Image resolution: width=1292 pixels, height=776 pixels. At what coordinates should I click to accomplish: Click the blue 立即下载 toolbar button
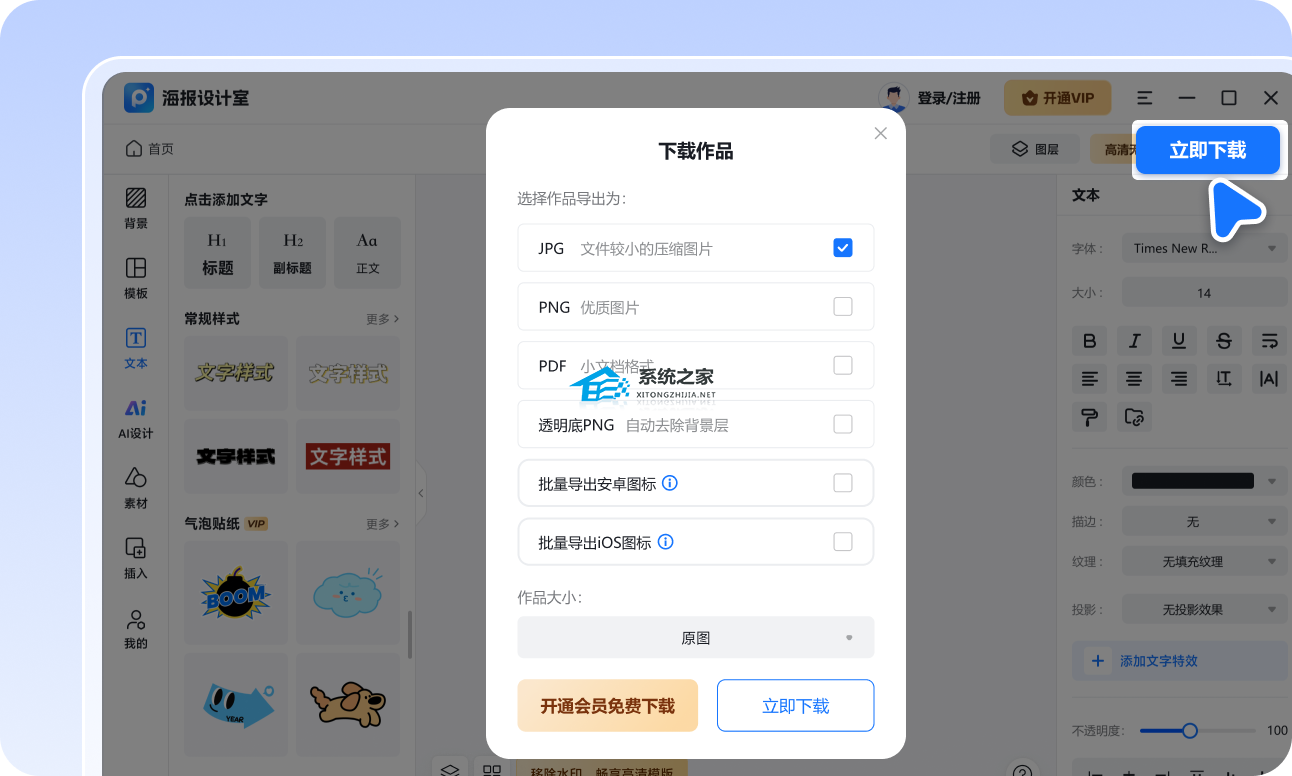coord(1208,151)
